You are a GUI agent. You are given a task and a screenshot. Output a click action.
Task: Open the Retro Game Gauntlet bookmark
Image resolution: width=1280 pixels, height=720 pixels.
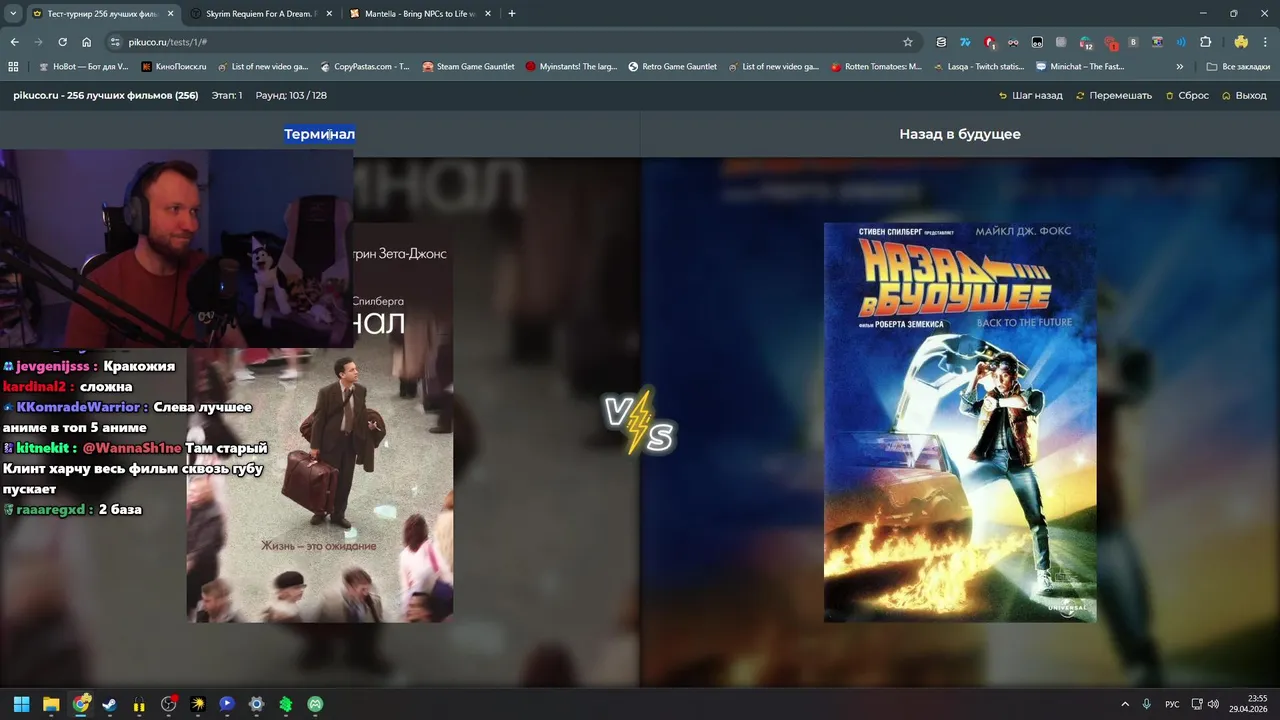point(672,67)
